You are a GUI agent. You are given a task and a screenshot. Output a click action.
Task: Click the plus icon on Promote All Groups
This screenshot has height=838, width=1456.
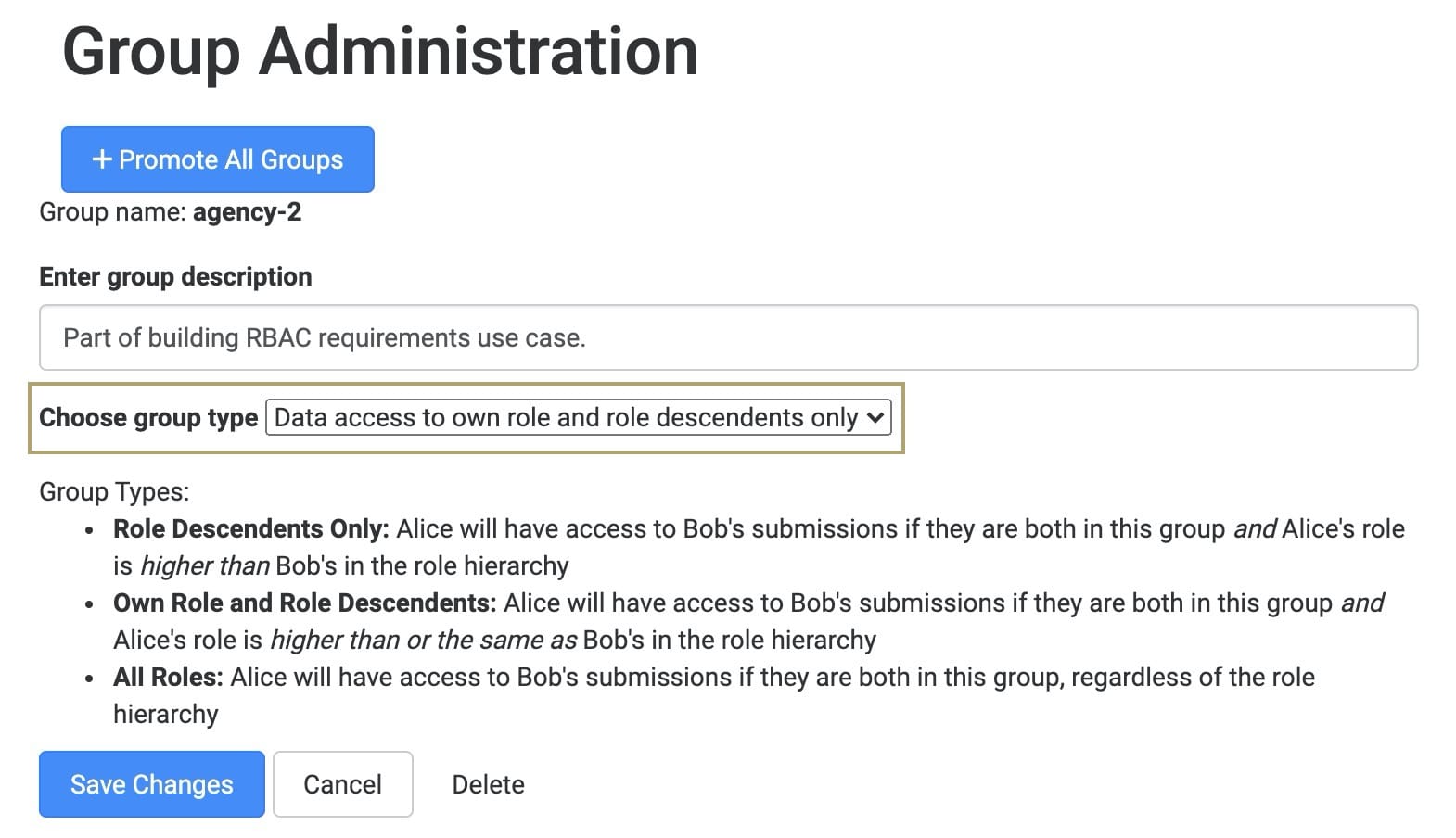[102, 159]
